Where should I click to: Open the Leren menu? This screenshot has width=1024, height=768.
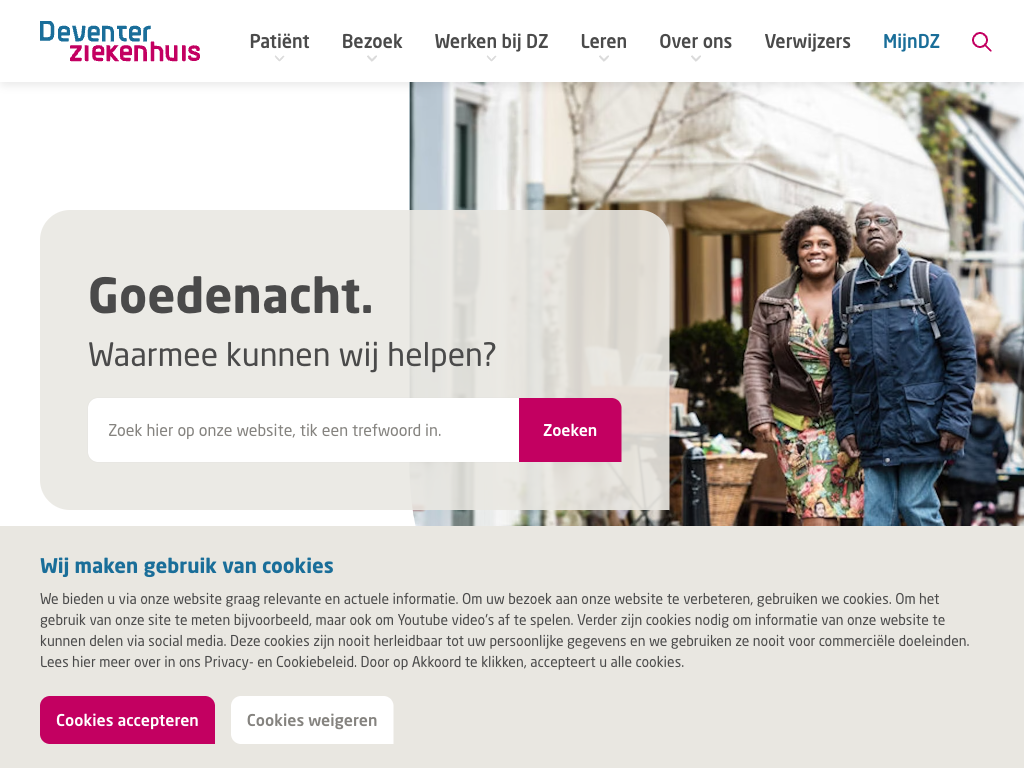click(x=604, y=41)
